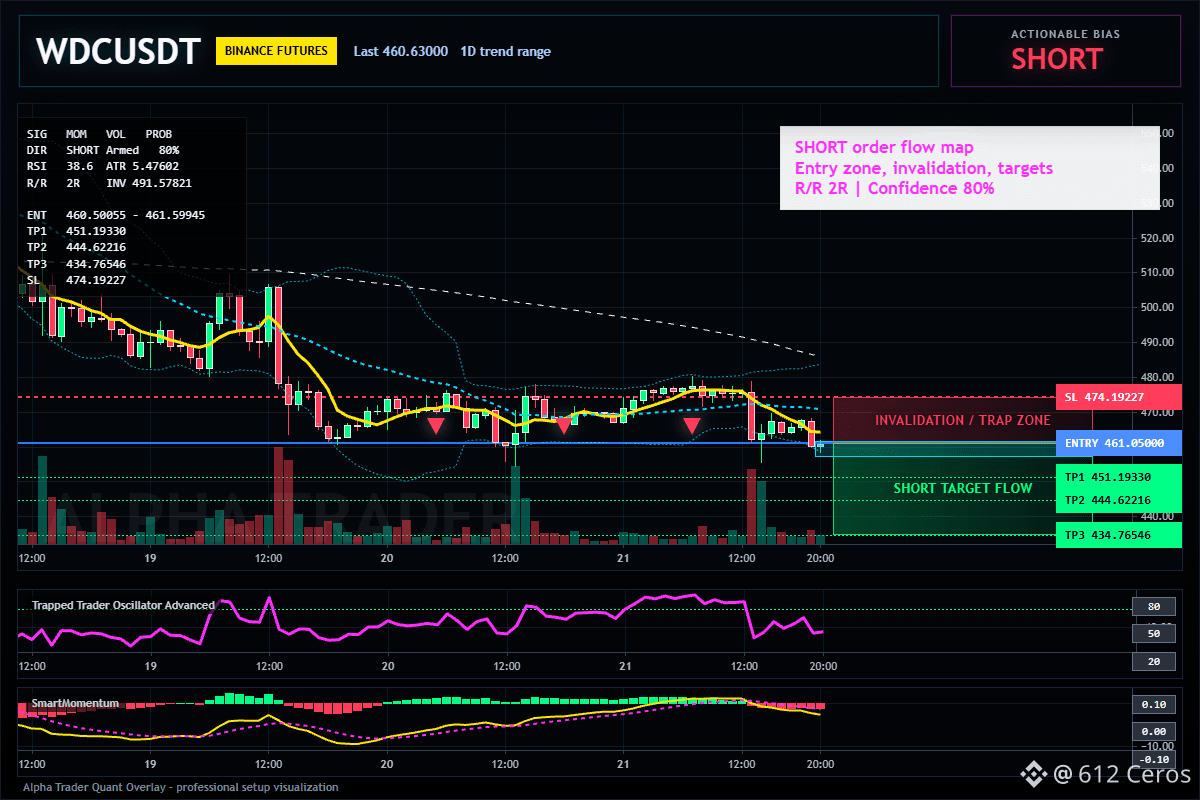Click the SmartMomentum 0.00 axis label

[x=1152, y=731]
